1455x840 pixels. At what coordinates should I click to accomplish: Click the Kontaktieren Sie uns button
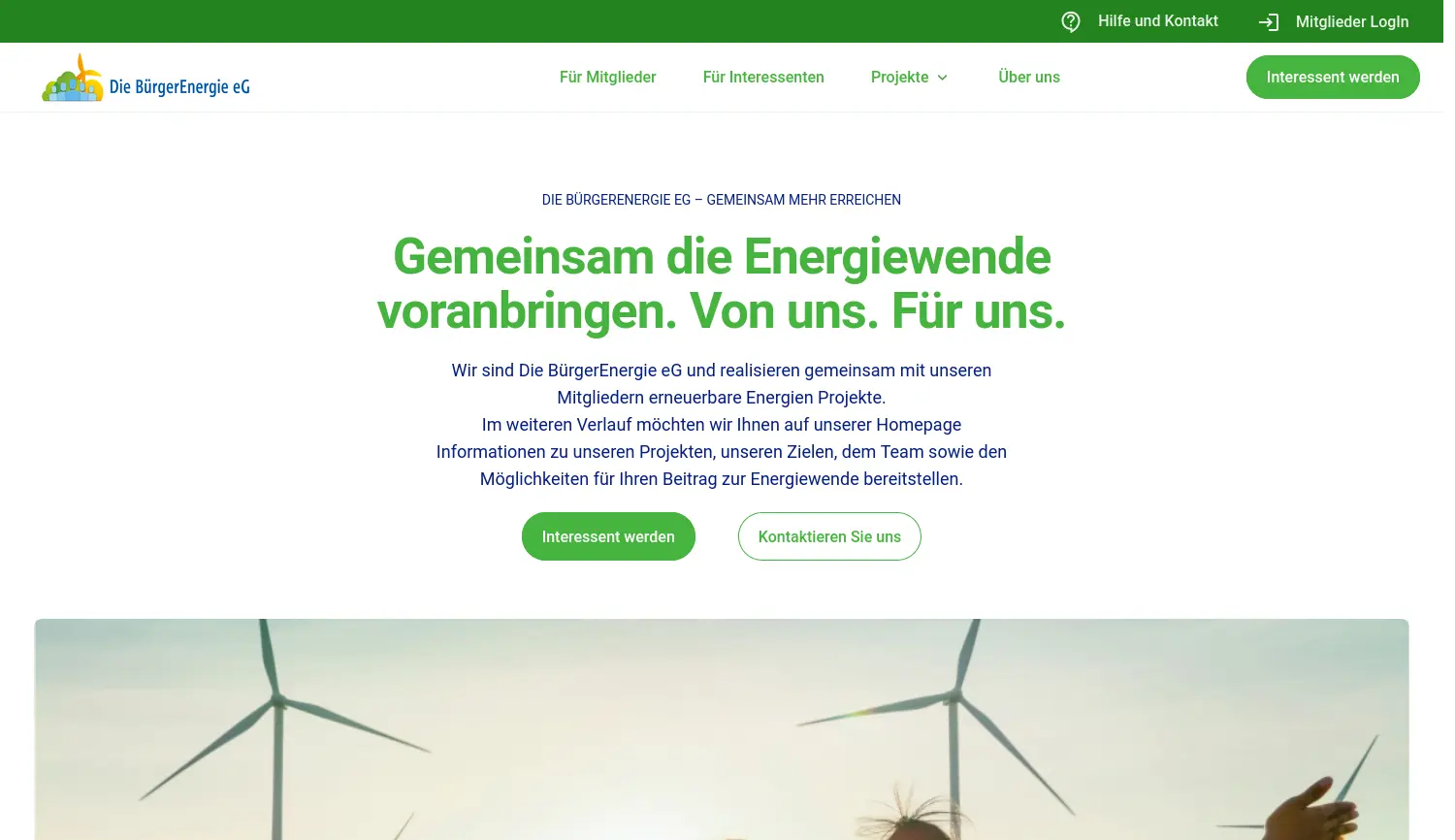829,536
